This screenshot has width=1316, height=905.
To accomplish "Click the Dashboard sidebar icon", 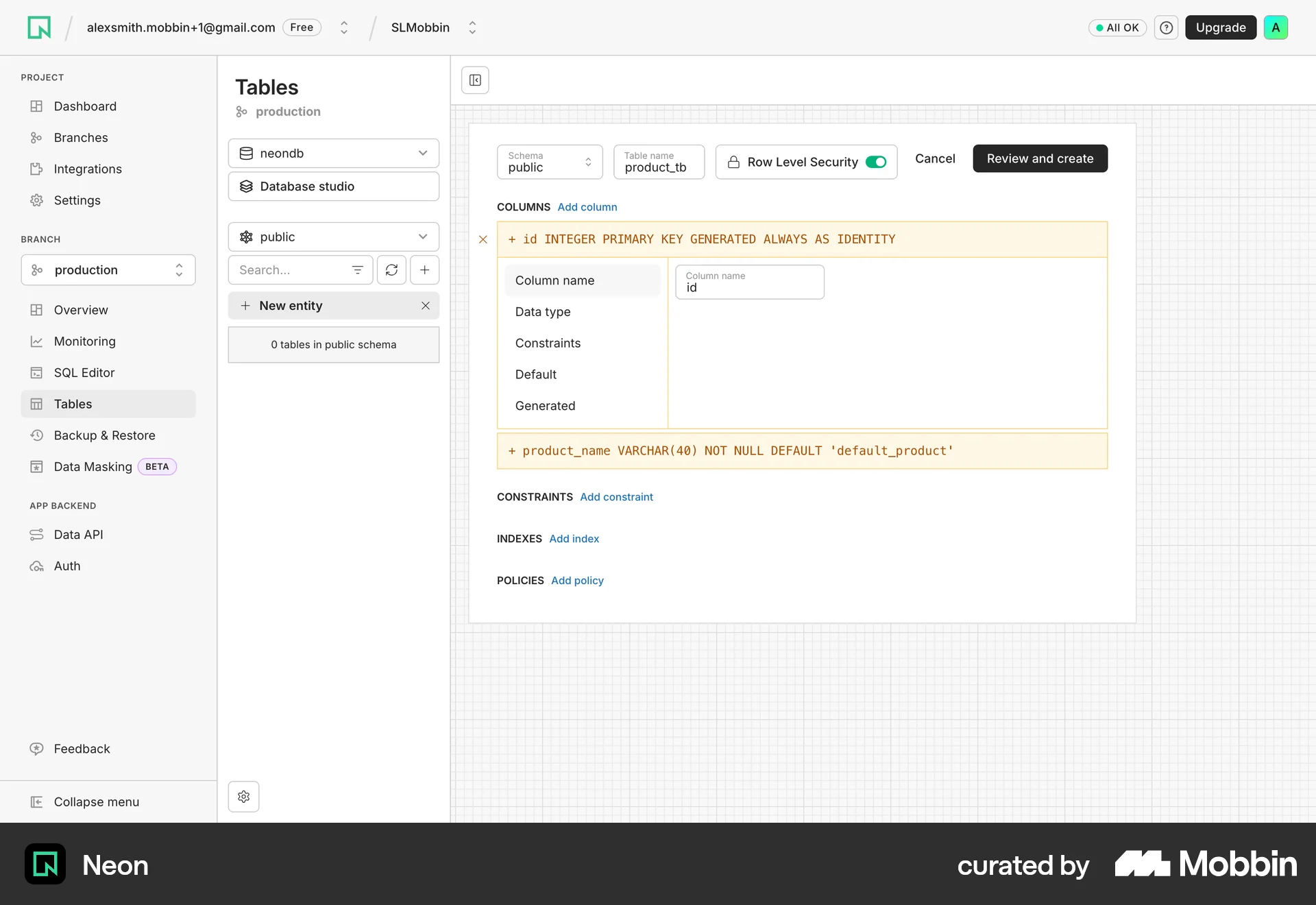I will [37, 106].
